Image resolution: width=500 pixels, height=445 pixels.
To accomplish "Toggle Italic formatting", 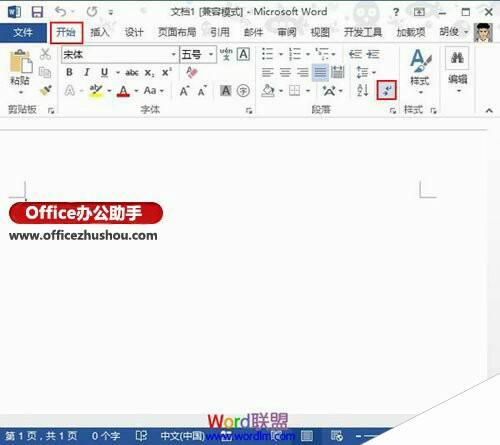I will tap(87, 72).
